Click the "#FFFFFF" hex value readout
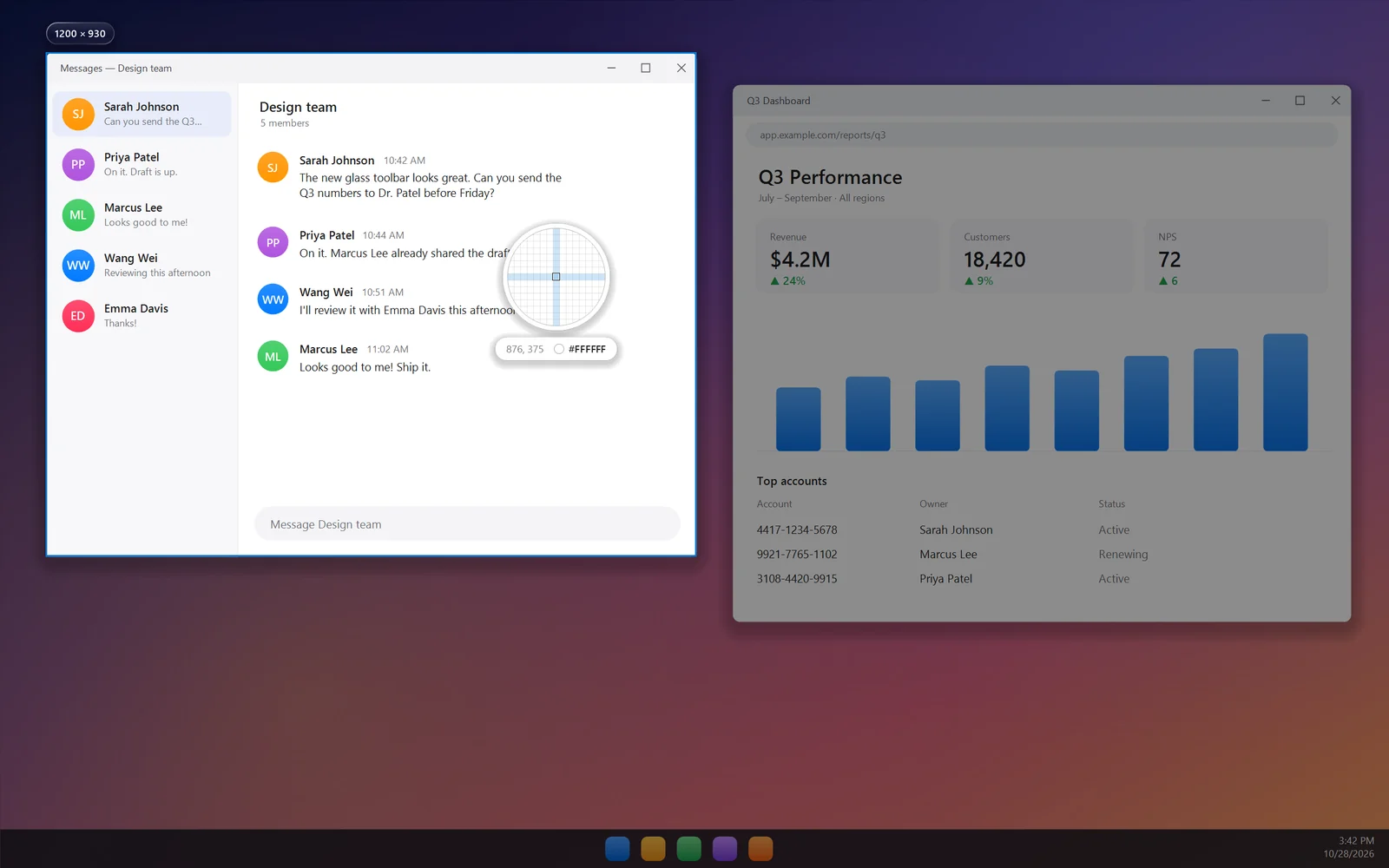Screen dimensions: 1389x868 [587, 349]
